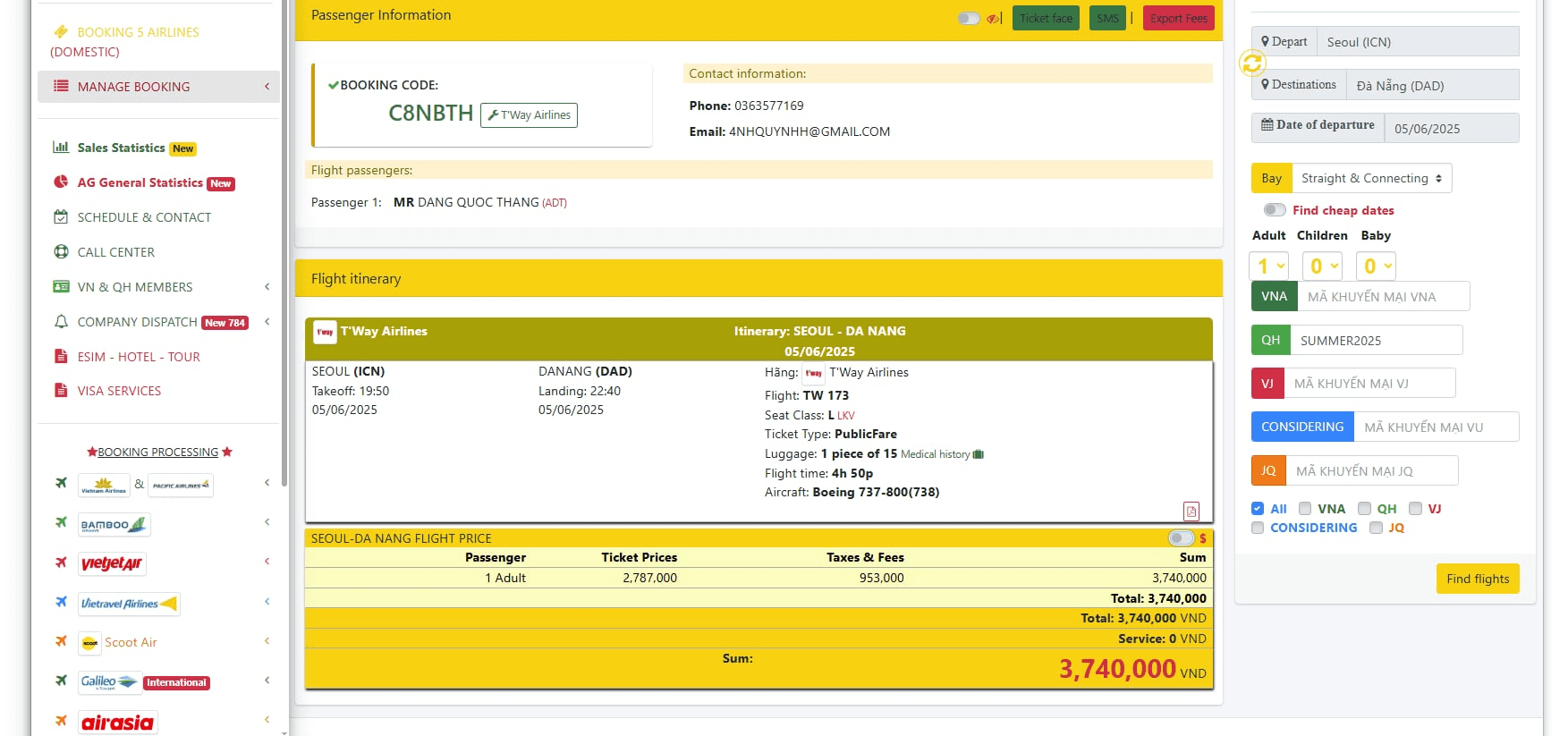The height and width of the screenshot is (736, 1568).
Task: Click VN & QH Members card icon
Action: click(x=61, y=287)
